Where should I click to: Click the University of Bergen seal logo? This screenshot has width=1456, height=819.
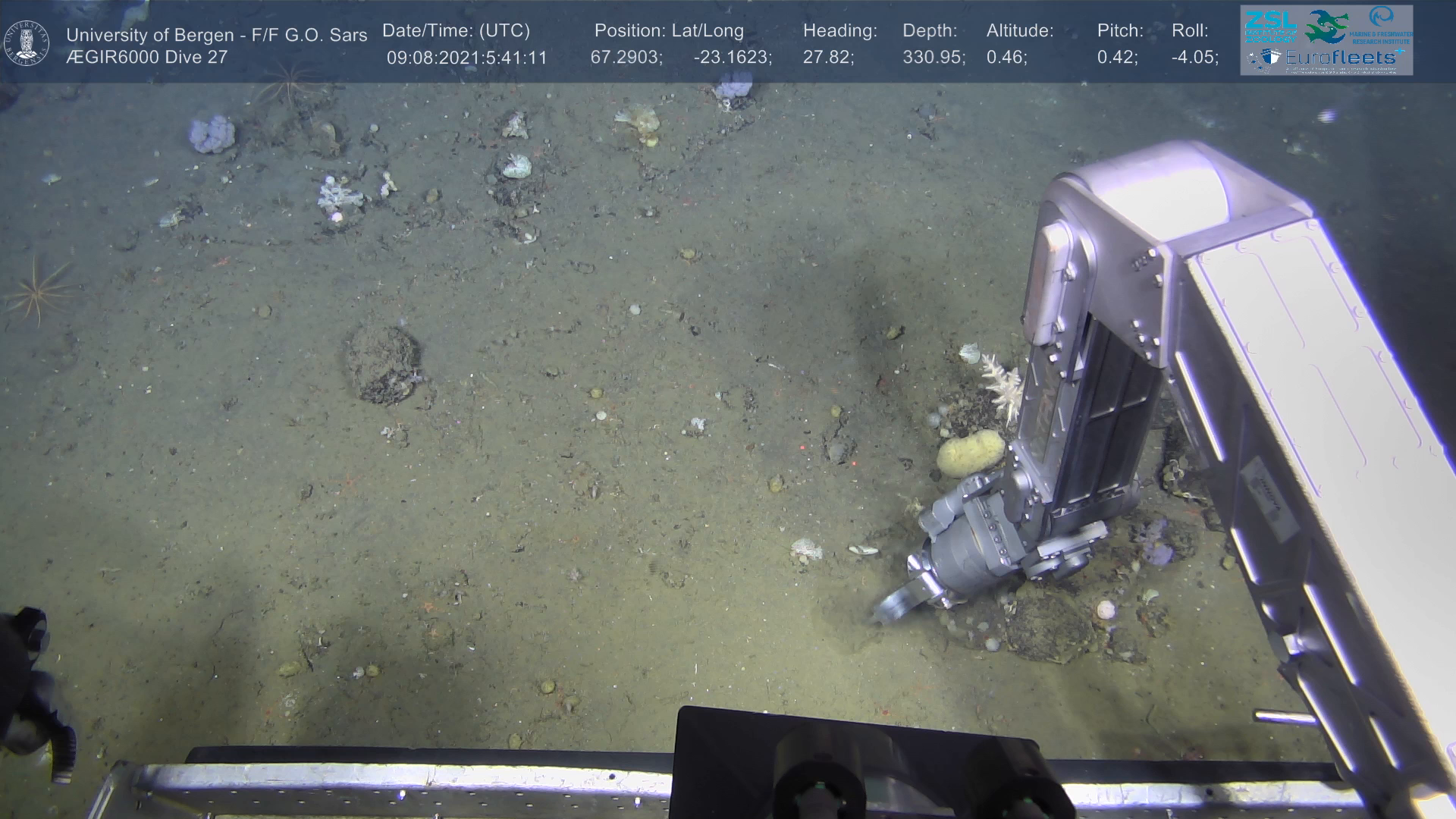tap(27, 43)
